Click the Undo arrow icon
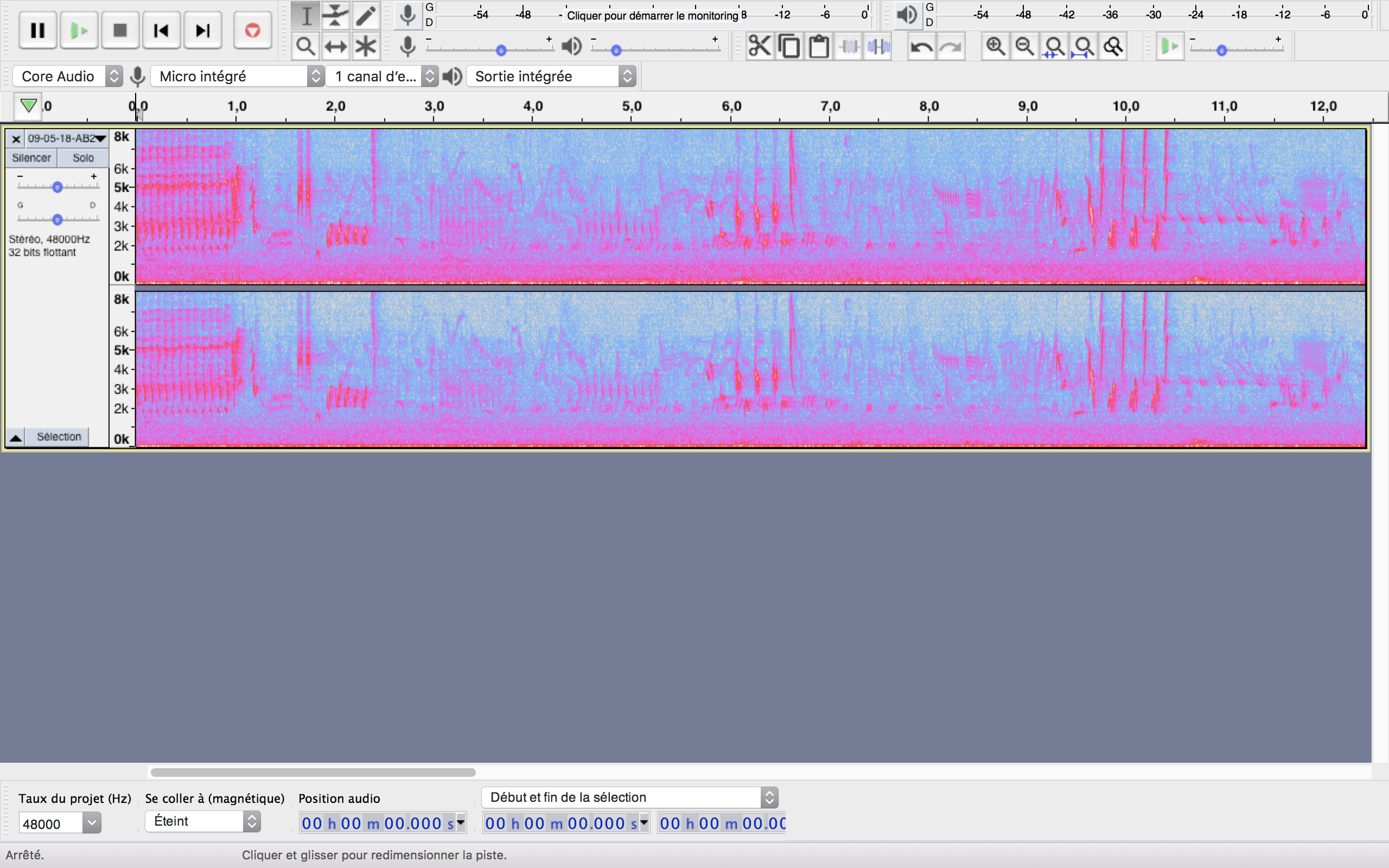Screen dimensions: 1389x868 [921, 47]
